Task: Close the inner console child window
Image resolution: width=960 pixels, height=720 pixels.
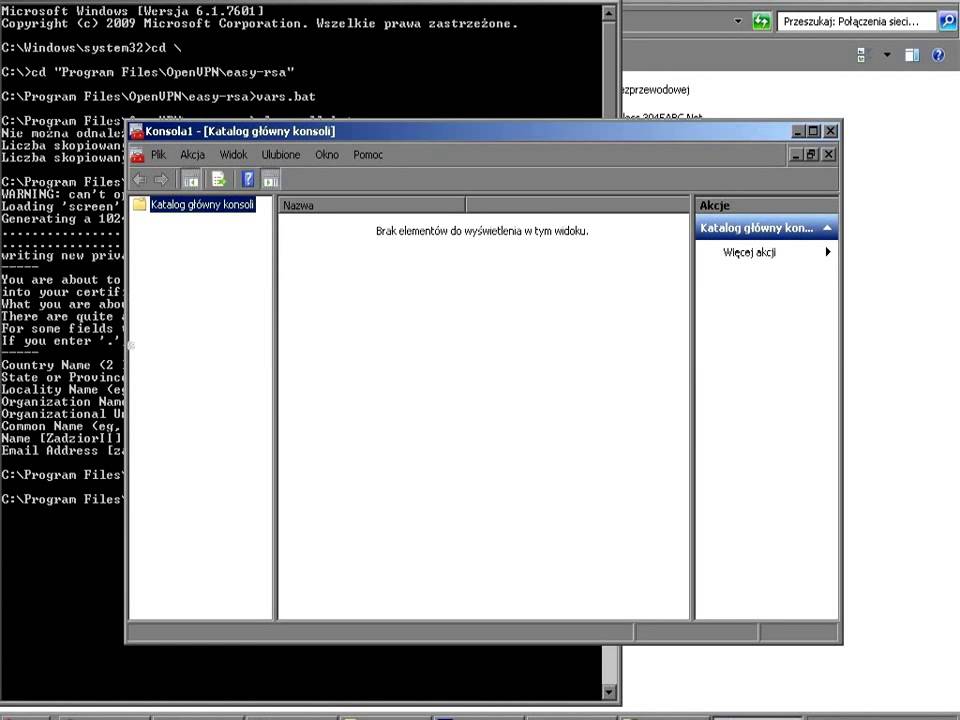Action: (828, 155)
